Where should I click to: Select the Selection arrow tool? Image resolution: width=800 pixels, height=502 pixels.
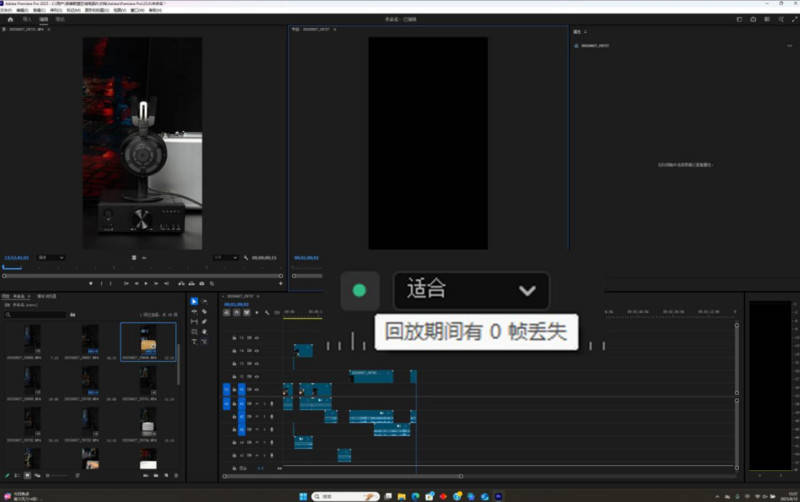(x=194, y=301)
